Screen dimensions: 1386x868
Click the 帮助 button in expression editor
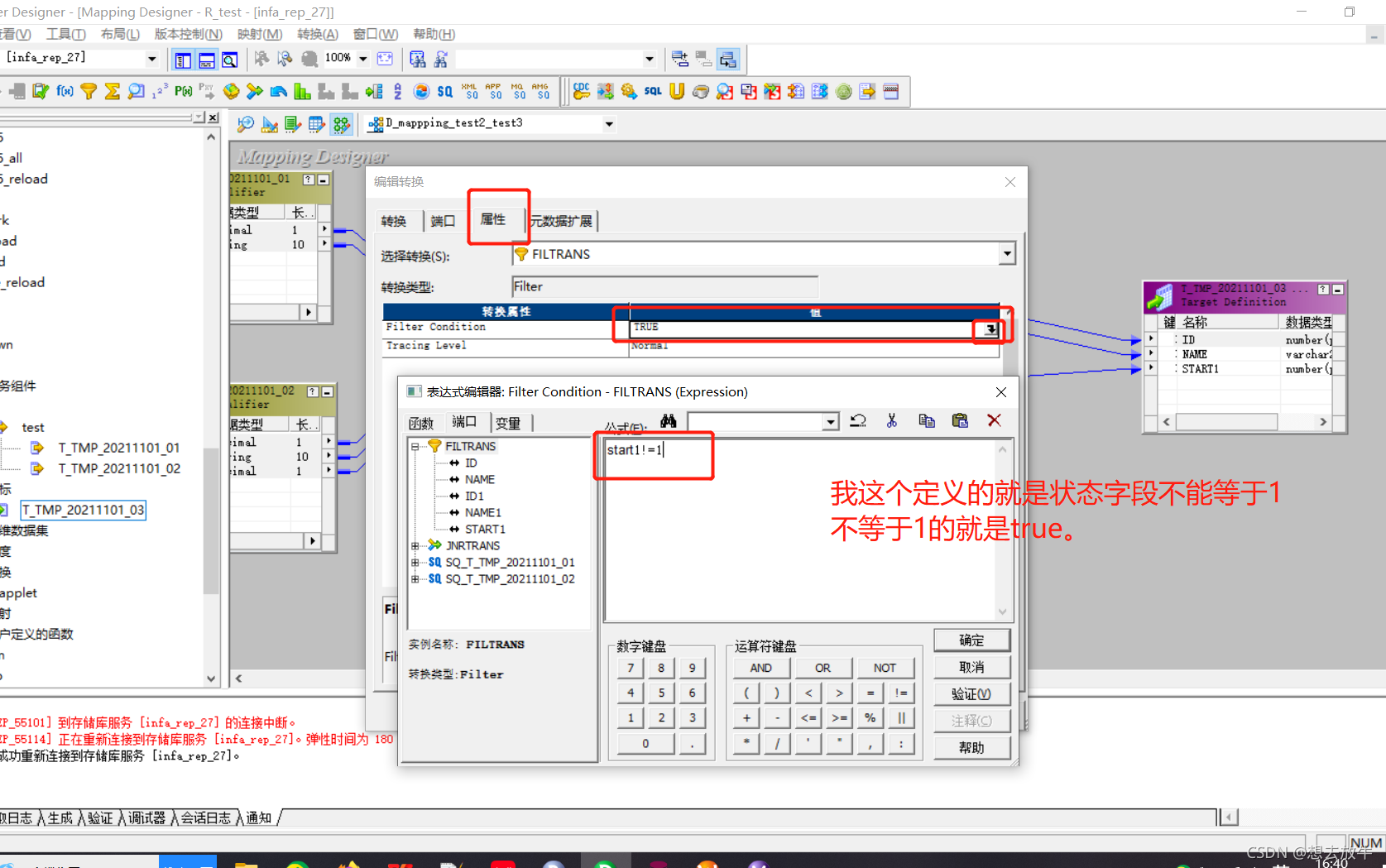click(972, 748)
